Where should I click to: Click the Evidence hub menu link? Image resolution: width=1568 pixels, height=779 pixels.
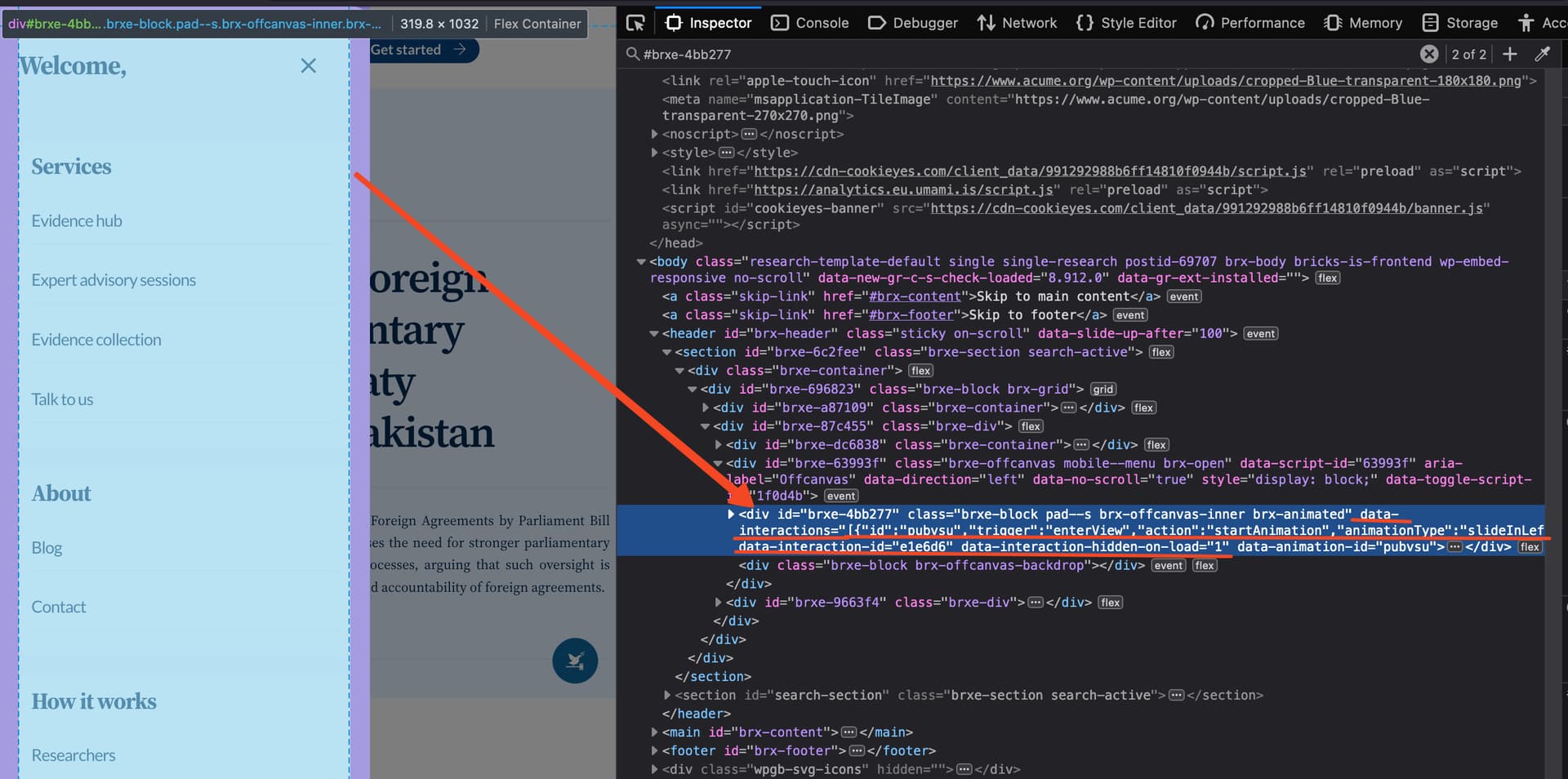77,221
